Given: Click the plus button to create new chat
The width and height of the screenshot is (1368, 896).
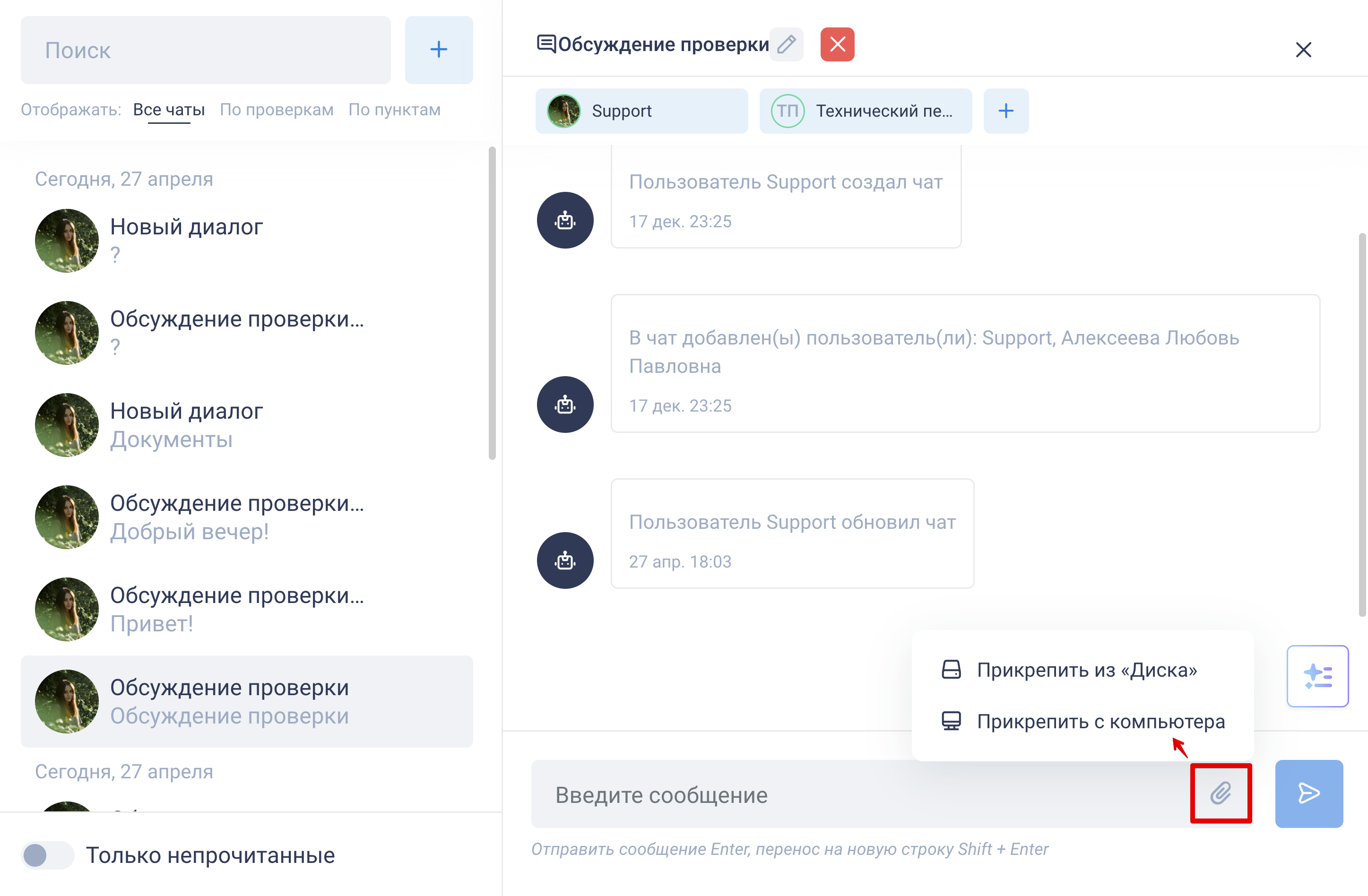Looking at the screenshot, I should [439, 50].
